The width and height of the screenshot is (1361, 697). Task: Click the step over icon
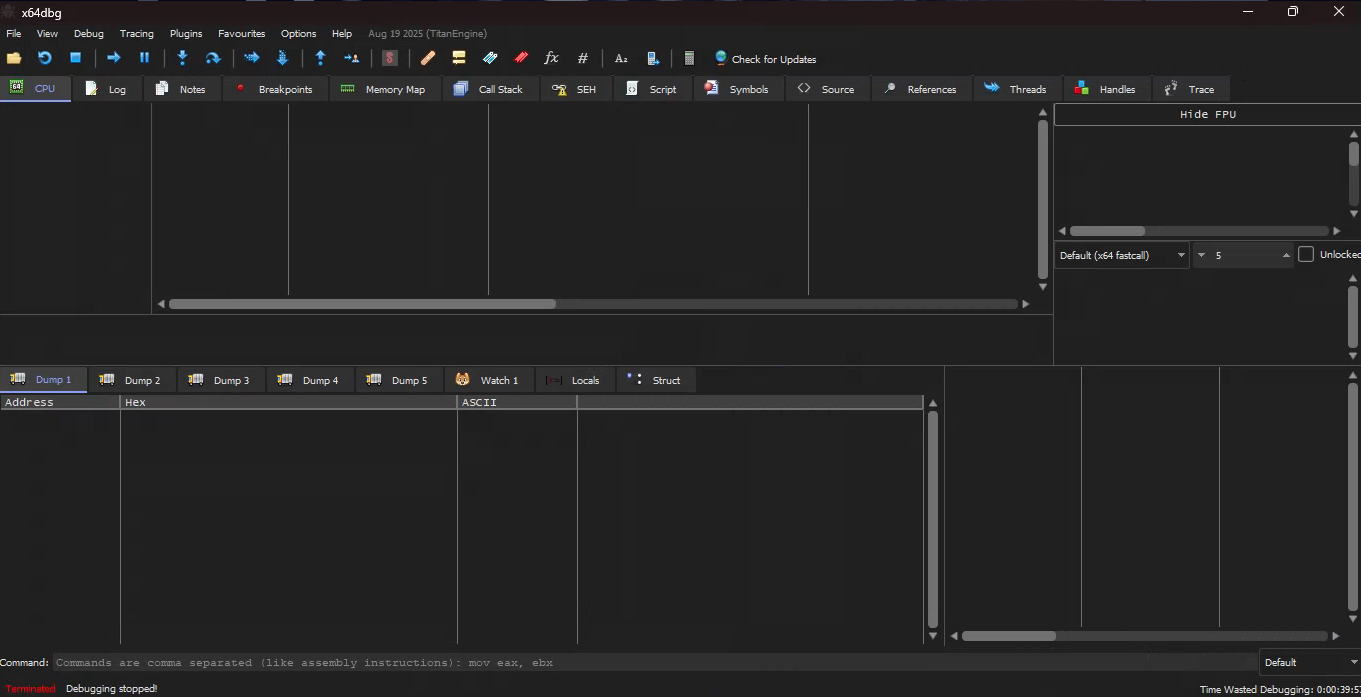[x=212, y=58]
